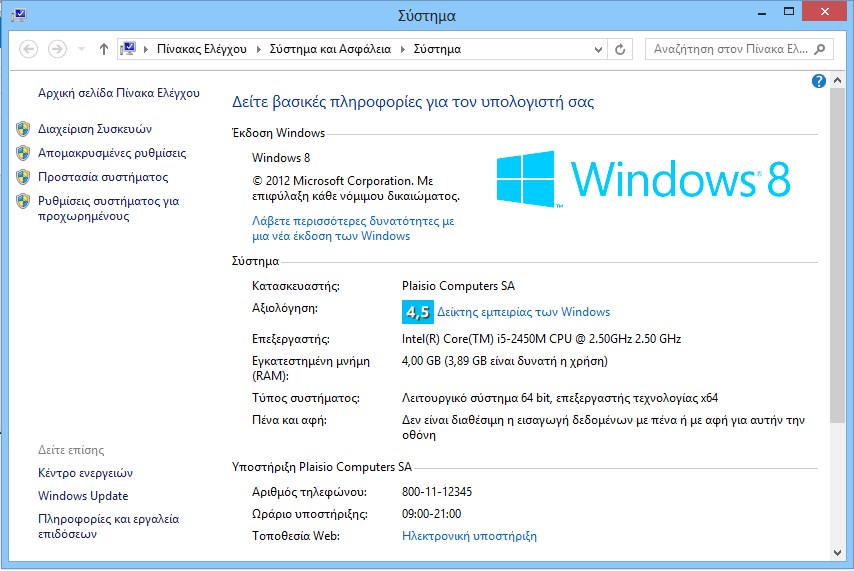This screenshot has width=854, height=571.
Task: Refresh the System page
Action: [620, 50]
